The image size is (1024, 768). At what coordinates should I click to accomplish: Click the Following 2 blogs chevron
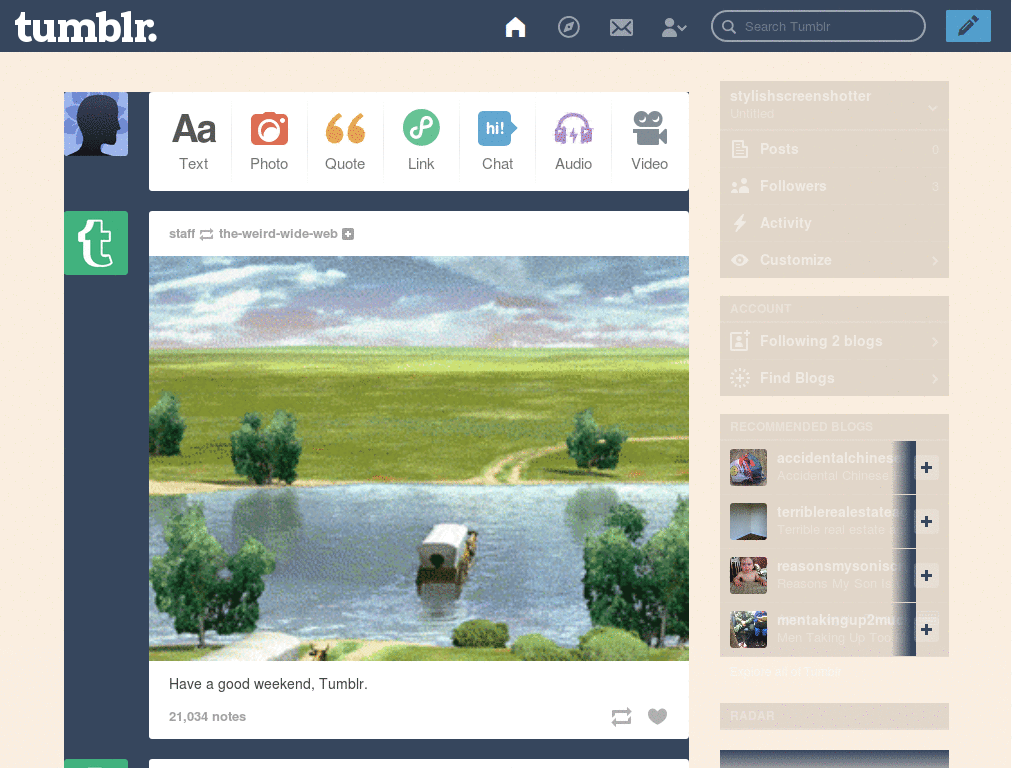click(935, 342)
